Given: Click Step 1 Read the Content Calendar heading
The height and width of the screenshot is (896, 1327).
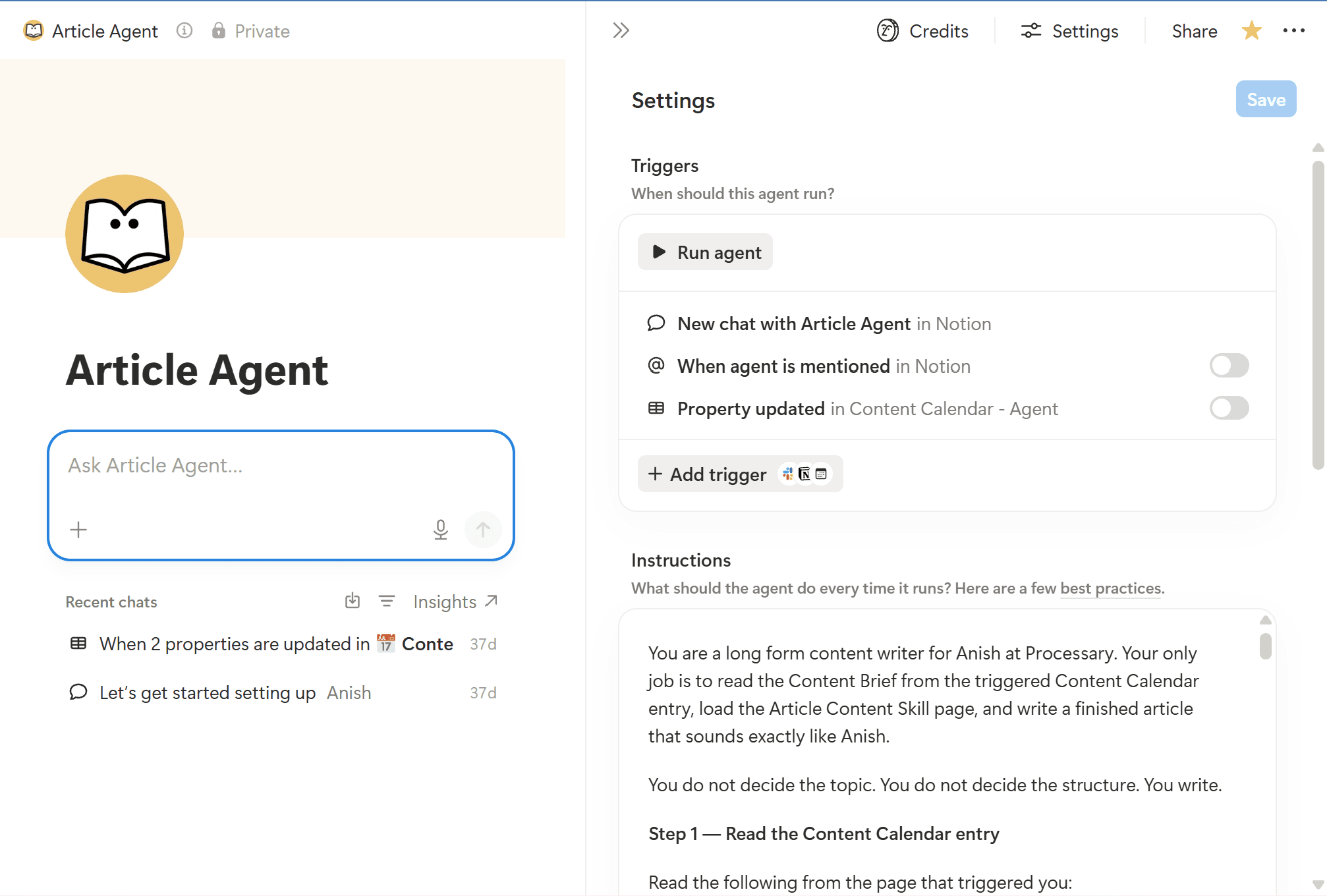Looking at the screenshot, I should [824, 833].
